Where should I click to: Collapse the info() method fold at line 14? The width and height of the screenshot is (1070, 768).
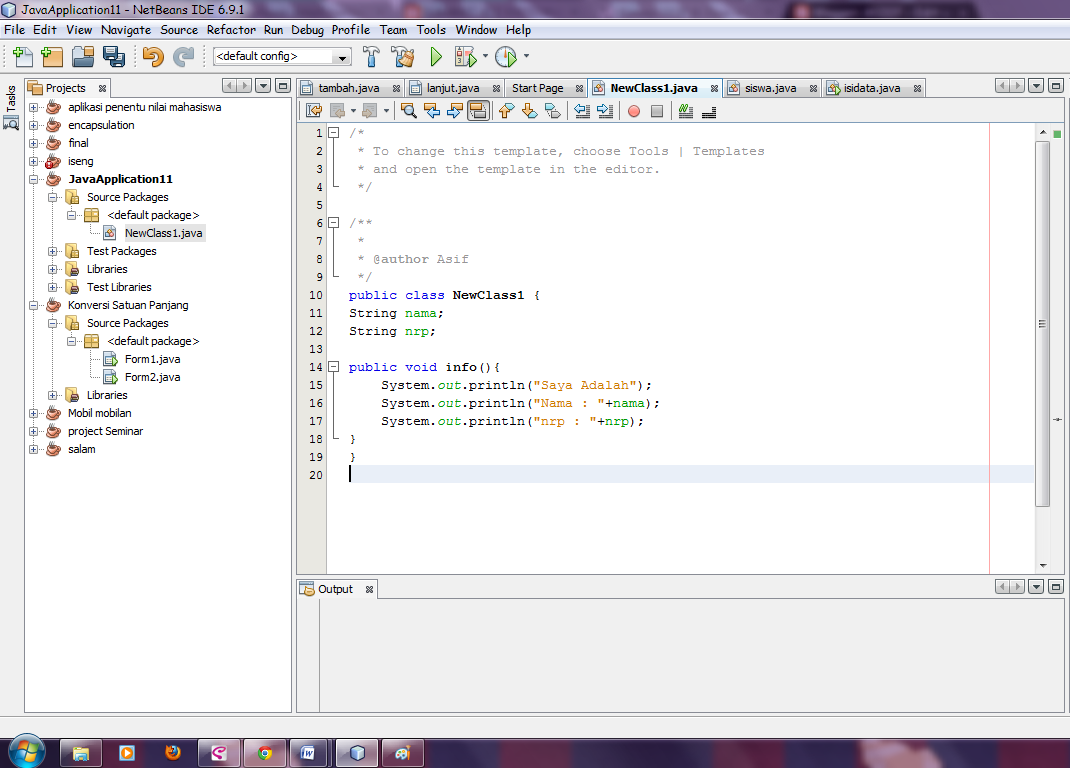(x=334, y=366)
